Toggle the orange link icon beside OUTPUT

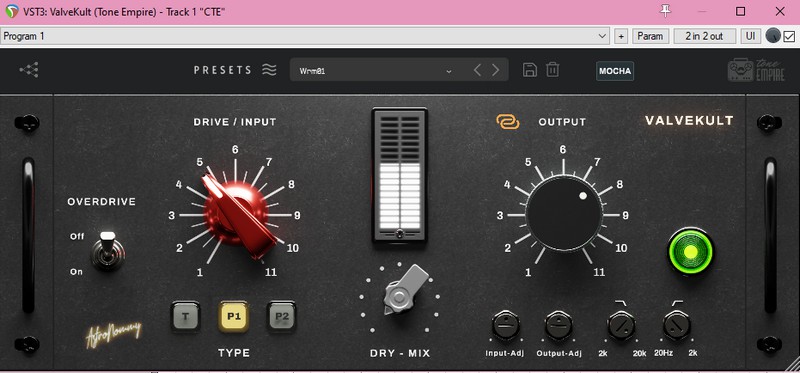coord(508,121)
